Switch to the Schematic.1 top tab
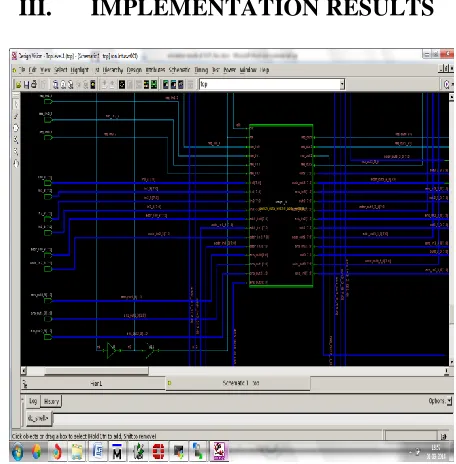This screenshot has width=456, height=464. pos(238,383)
